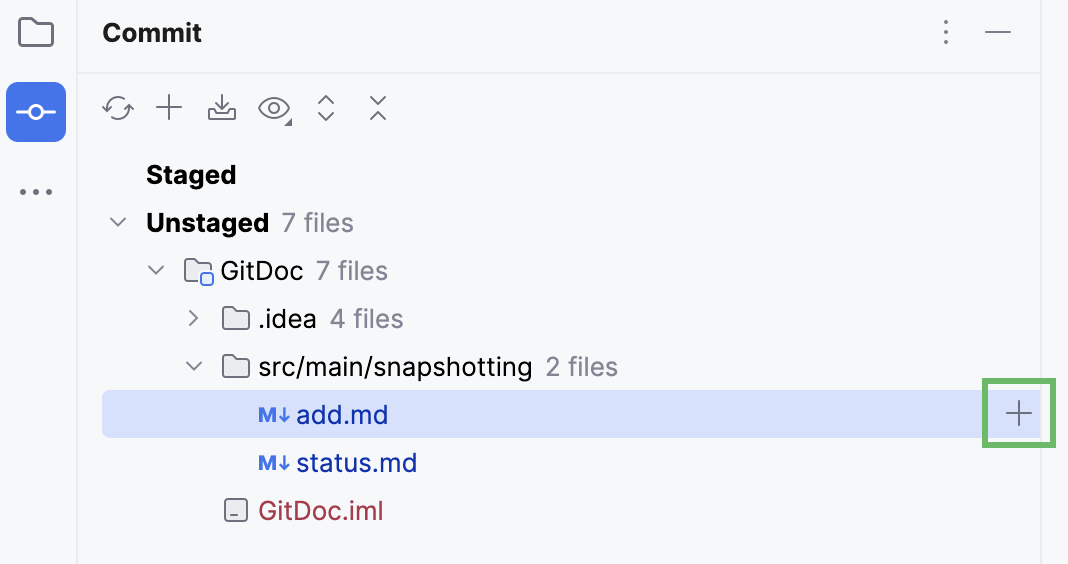Screen dimensions: 1068x564
Task: Refresh the changes list
Action: [118, 108]
